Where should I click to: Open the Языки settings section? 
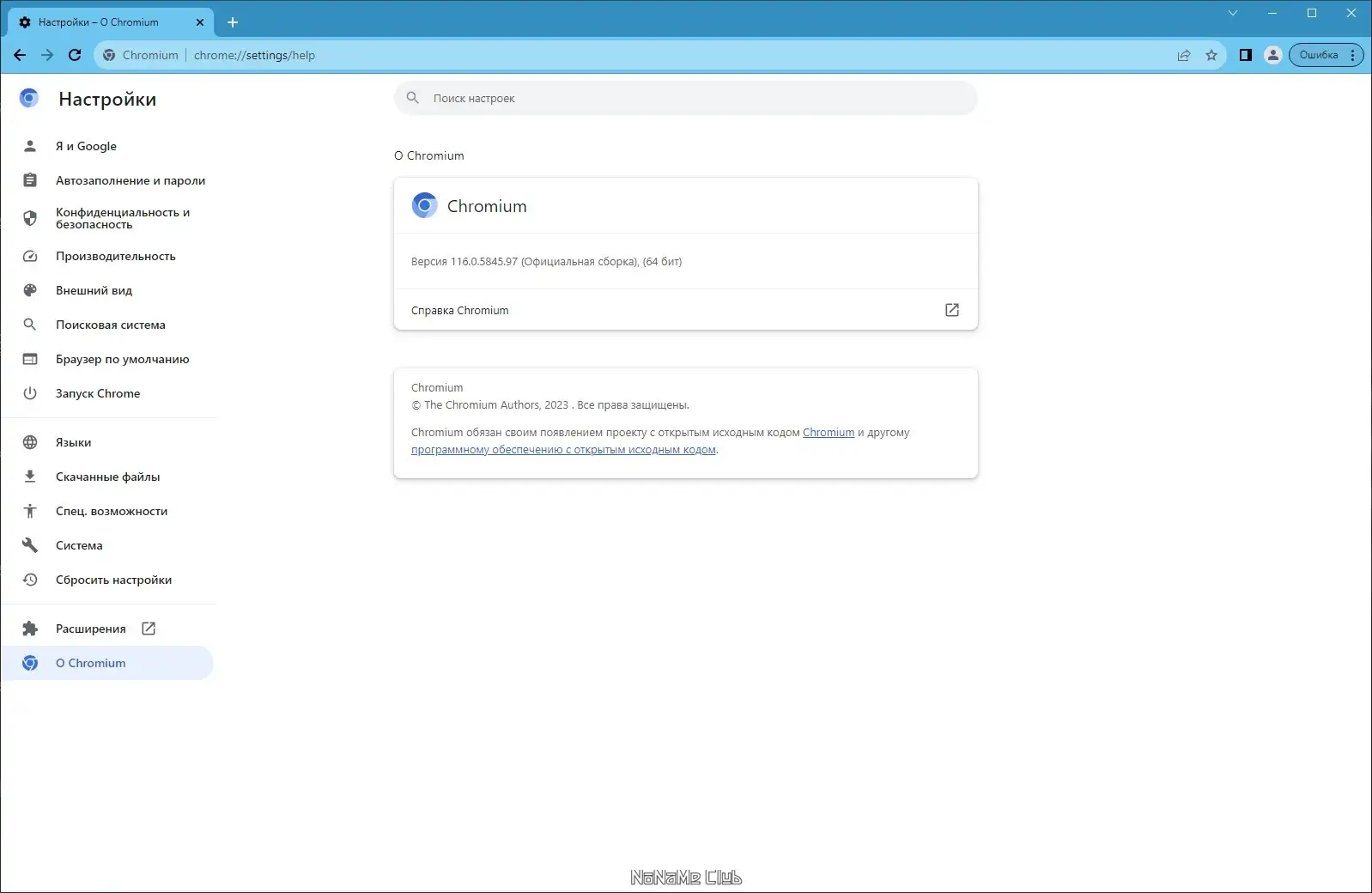pos(108,442)
